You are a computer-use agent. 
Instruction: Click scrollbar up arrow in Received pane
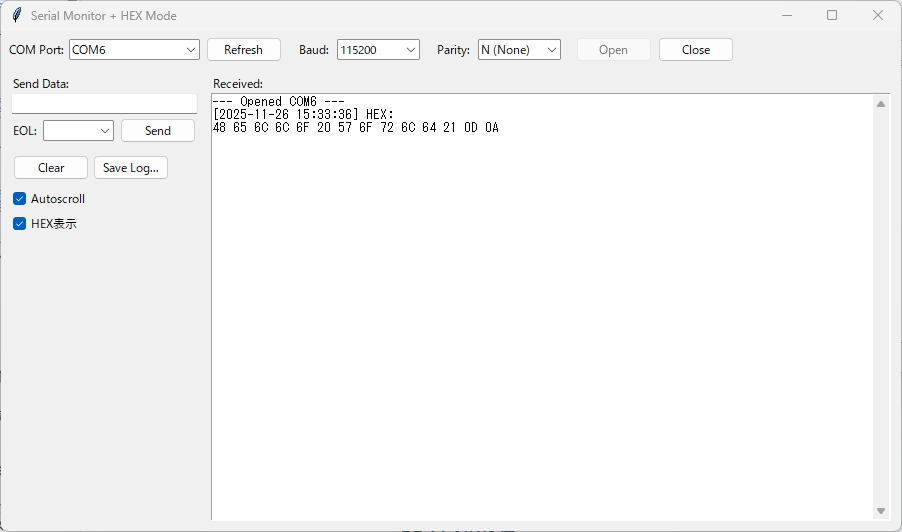click(x=881, y=104)
